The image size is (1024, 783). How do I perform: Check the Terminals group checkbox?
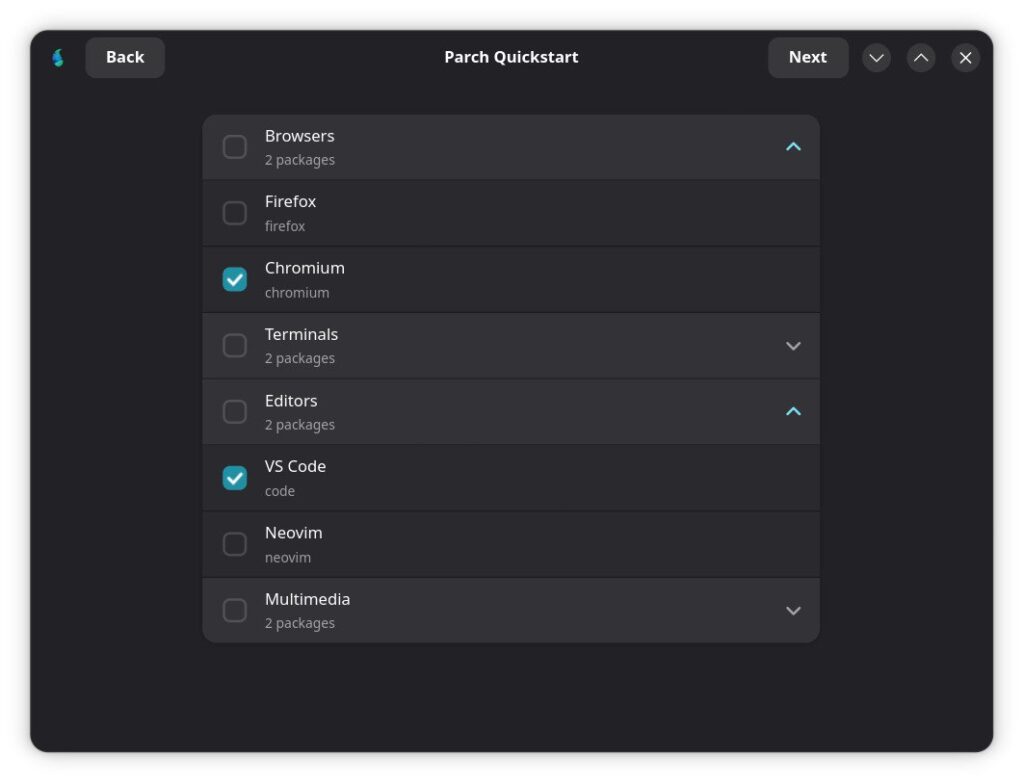tap(235, 346)
